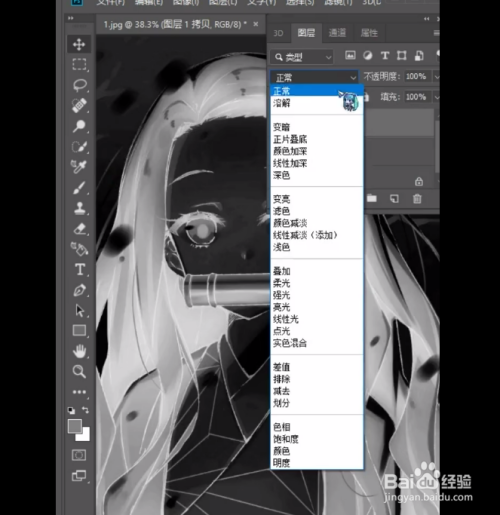500x515 pixels.
Task: Create a new group folder
Action: (x=372, y=199)
